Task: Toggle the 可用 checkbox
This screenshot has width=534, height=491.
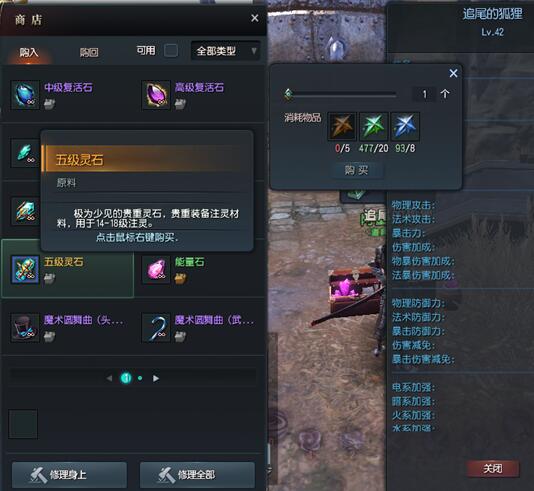Action: coord(171,51)
